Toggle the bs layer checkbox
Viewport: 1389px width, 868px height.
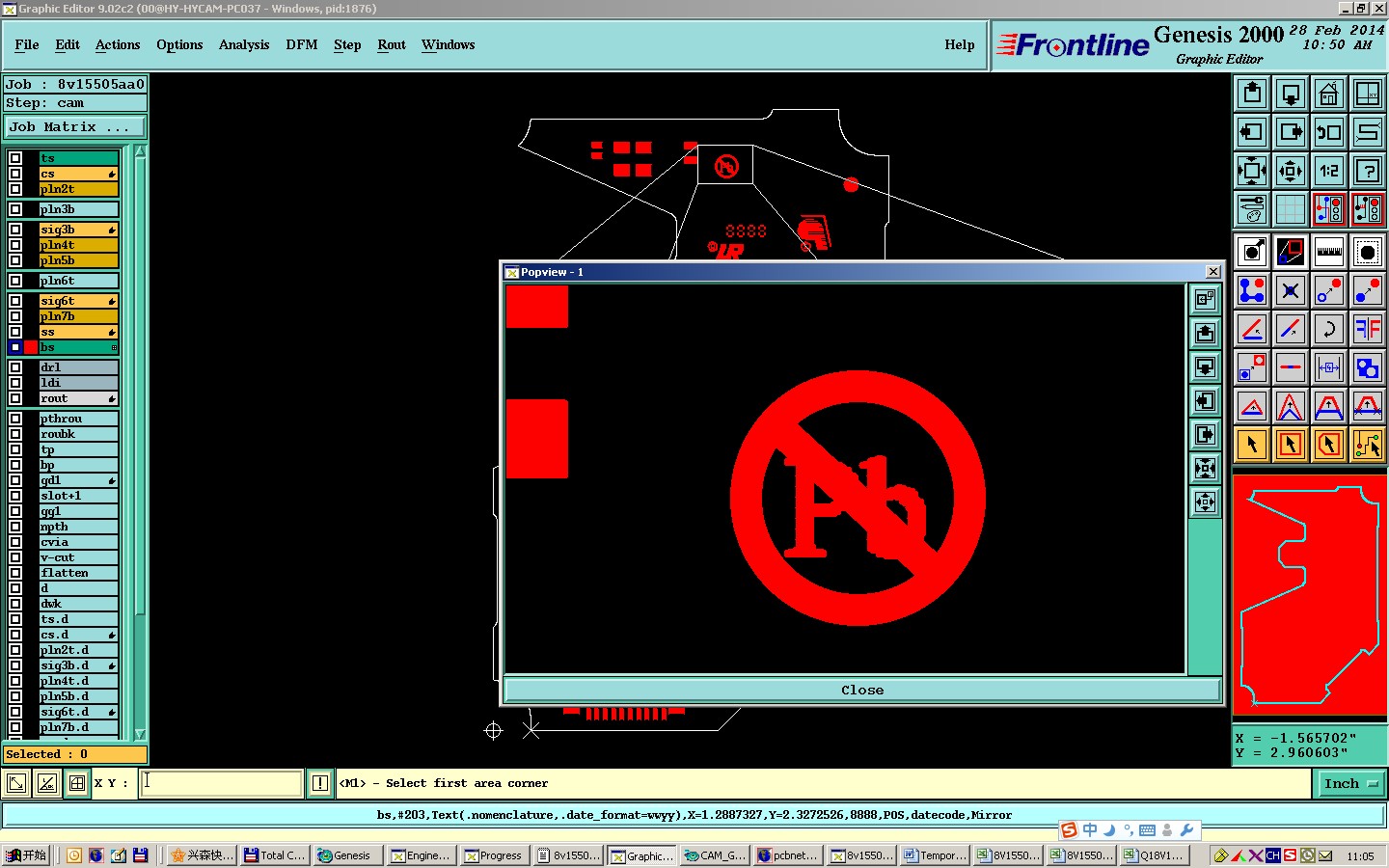pos(15,347)
